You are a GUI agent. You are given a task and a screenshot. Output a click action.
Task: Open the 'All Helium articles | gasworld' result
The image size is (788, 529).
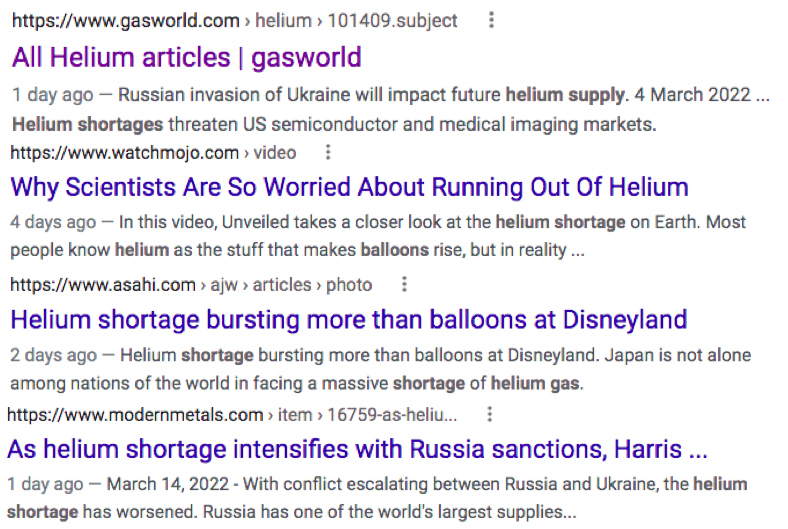click(x=186, y=57)
